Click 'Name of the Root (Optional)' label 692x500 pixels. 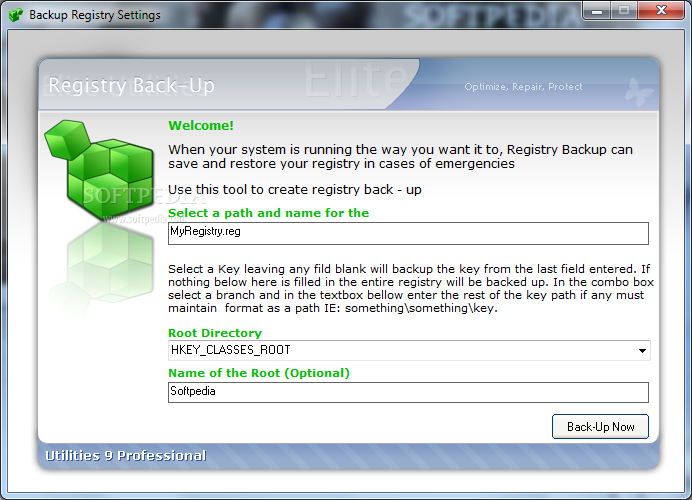pyautogui.click(x=259, y=373)
